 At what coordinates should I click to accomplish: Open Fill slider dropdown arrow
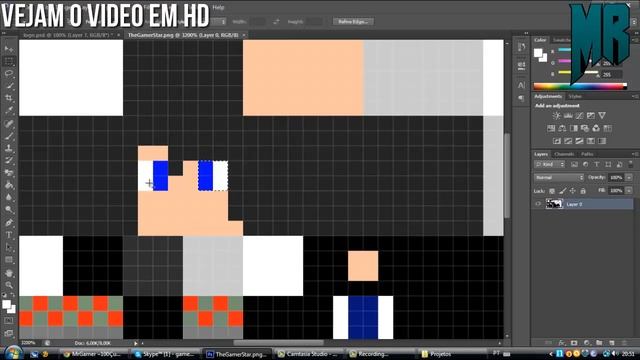click(x=629, y=191)
